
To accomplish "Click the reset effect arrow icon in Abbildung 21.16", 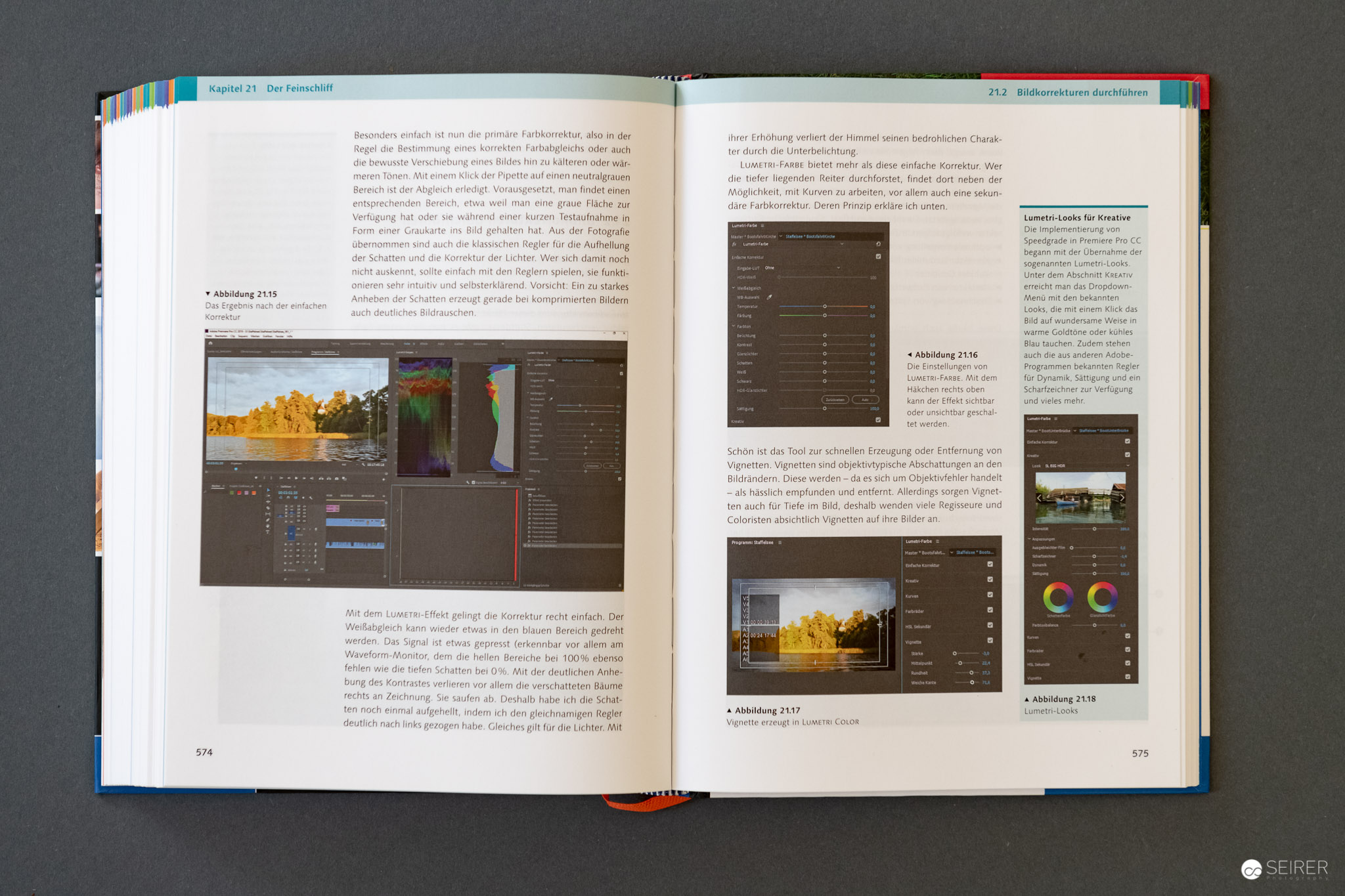I will [x=878, y=244].
